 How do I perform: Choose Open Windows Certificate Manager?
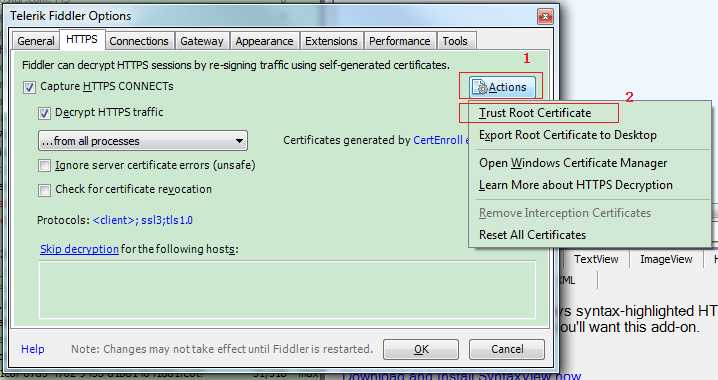click(x=573, y=163)
